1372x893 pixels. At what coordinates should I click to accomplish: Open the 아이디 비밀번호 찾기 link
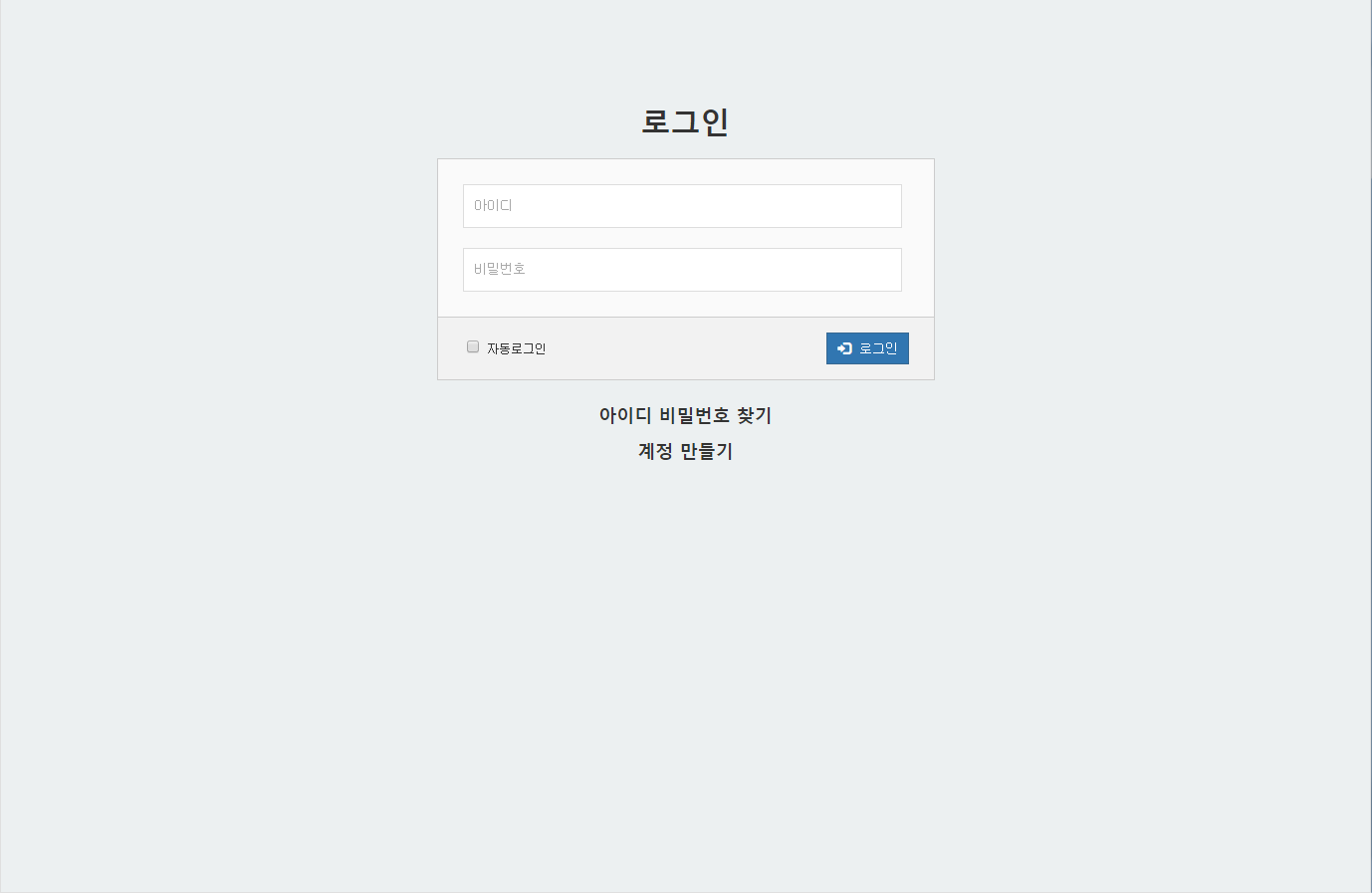(685, 415)
